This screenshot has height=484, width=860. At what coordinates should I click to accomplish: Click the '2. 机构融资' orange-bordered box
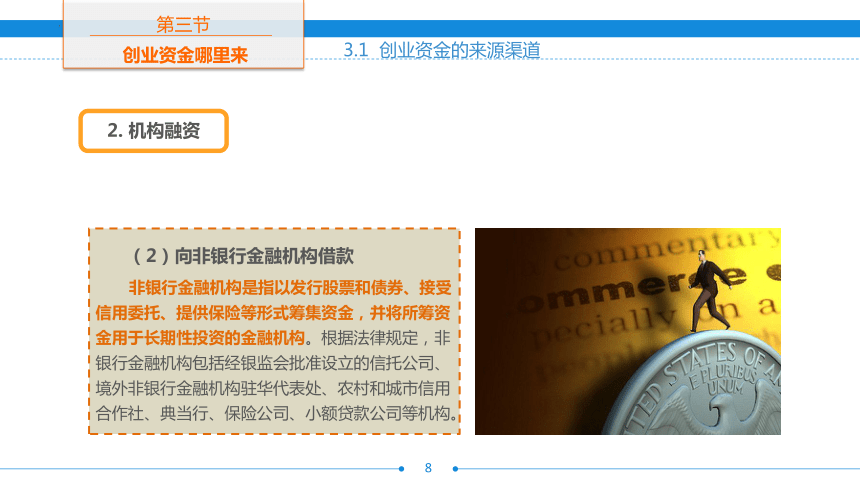click(154, 131)
